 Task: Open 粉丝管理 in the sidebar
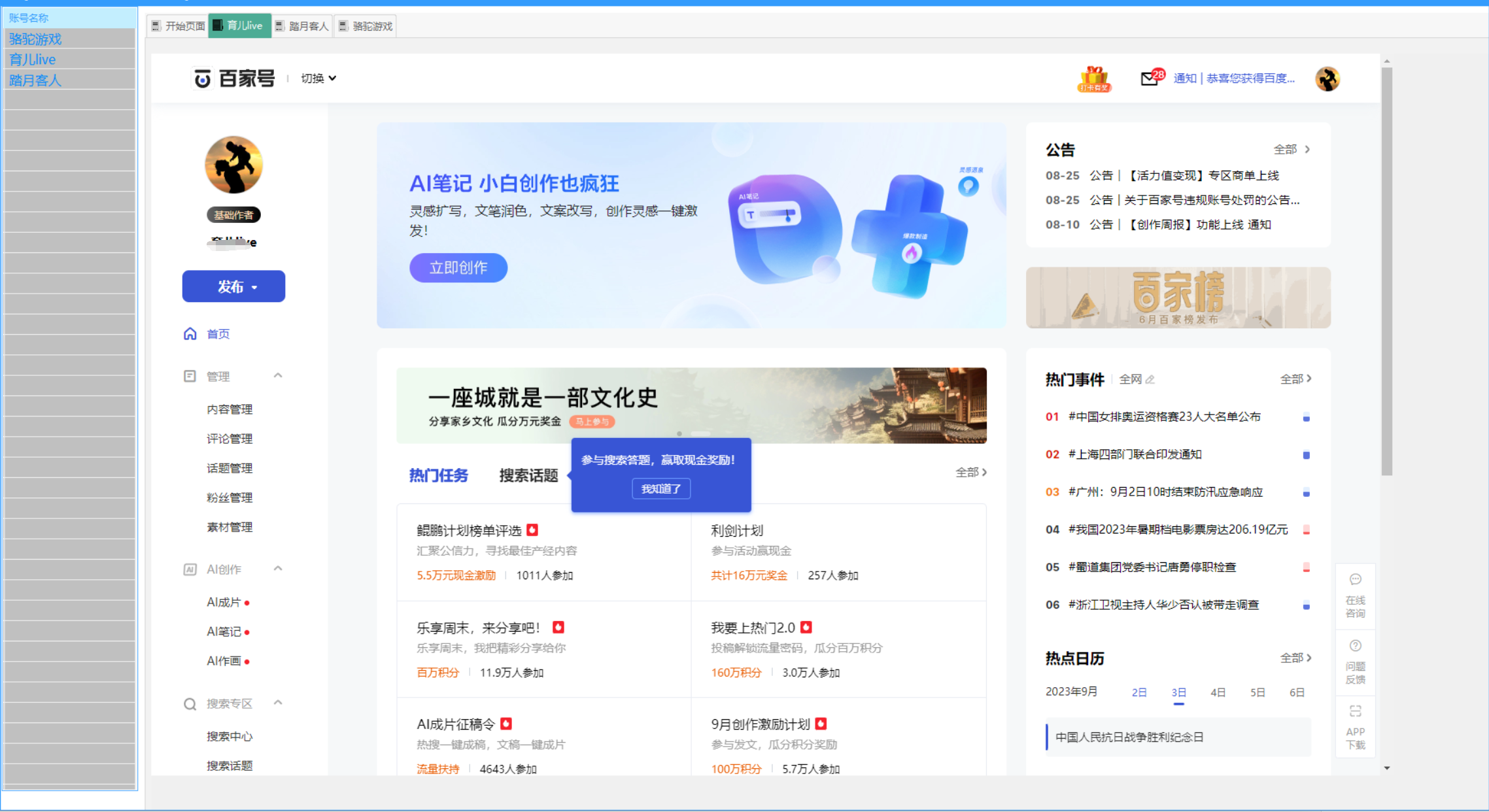(x=230, y=498)
